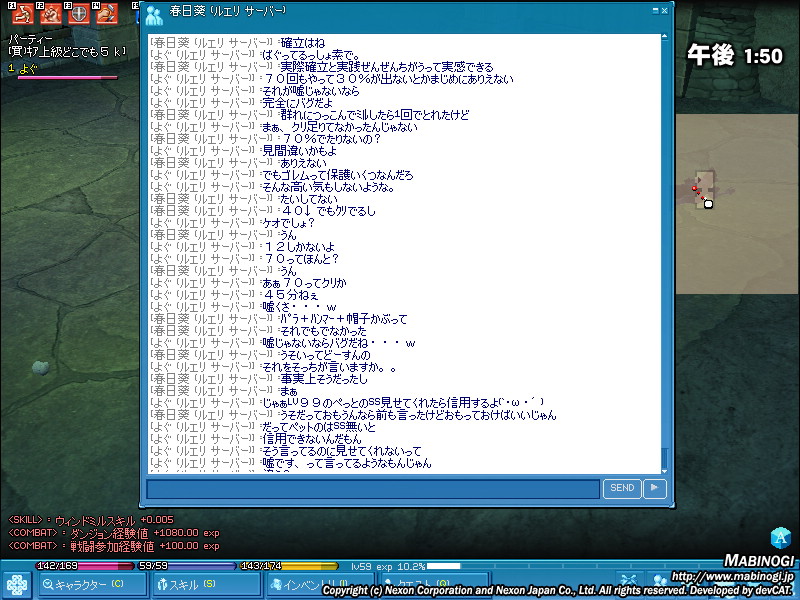
Task: Open the インベントリ (I) inventory window
Action: pyautogui.click(x=319, y=585)
